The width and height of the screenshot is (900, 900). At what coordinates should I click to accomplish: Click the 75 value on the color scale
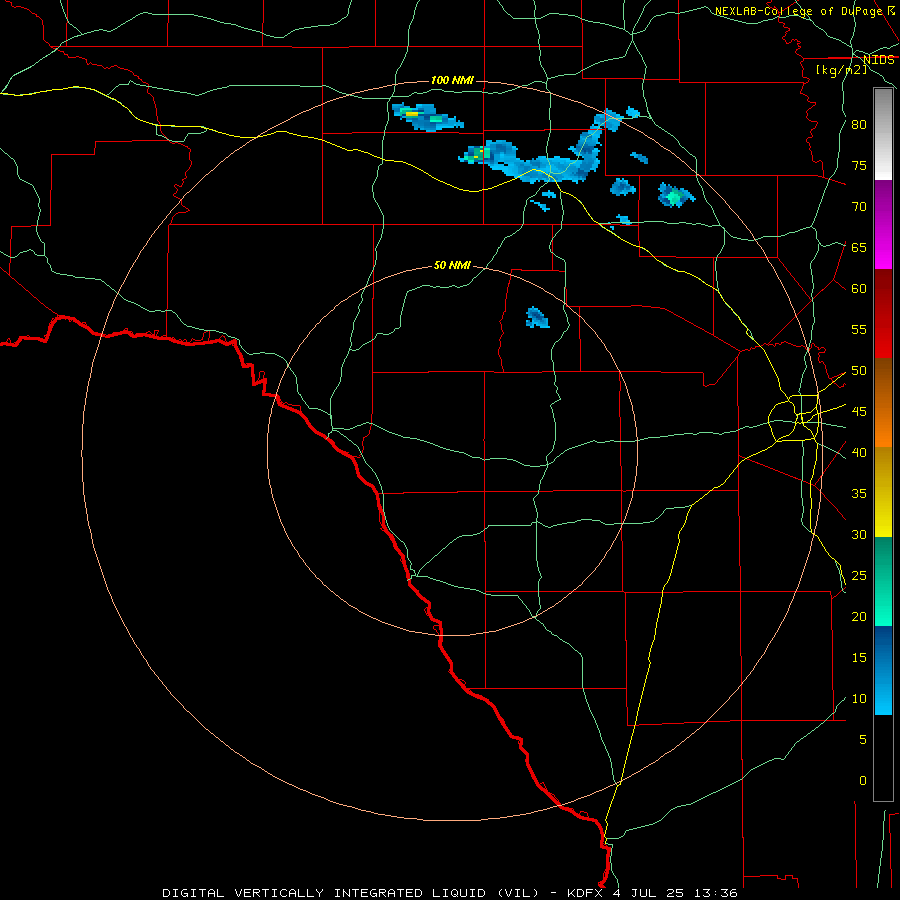pyautogui.click(x=859, y=165)
